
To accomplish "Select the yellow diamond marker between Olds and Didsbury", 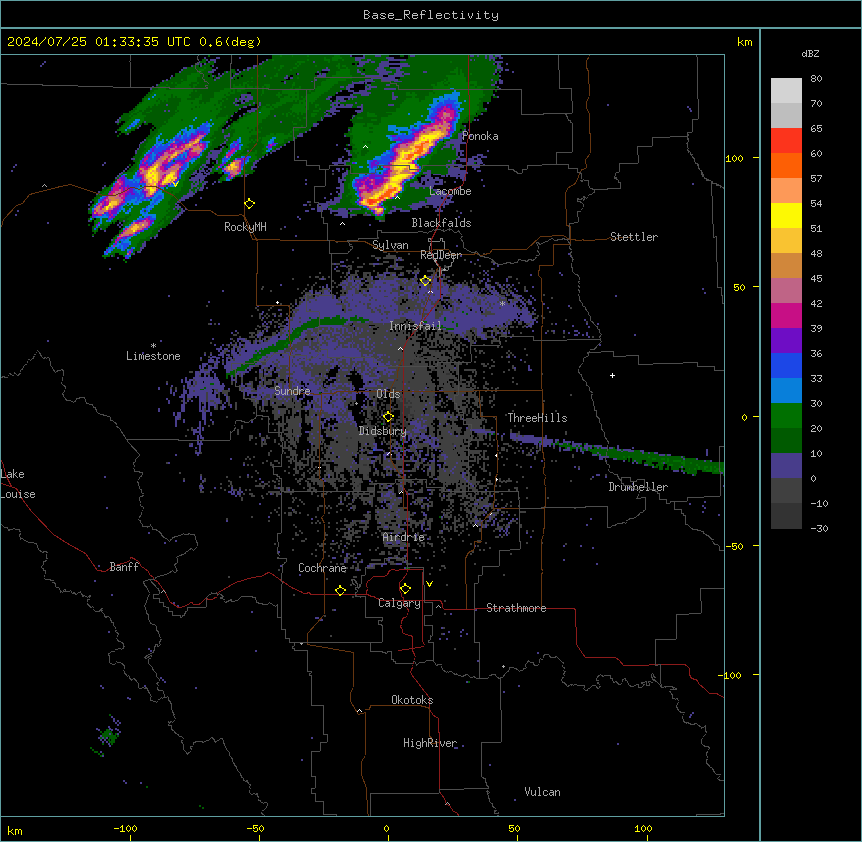I will tap(388, 417).
